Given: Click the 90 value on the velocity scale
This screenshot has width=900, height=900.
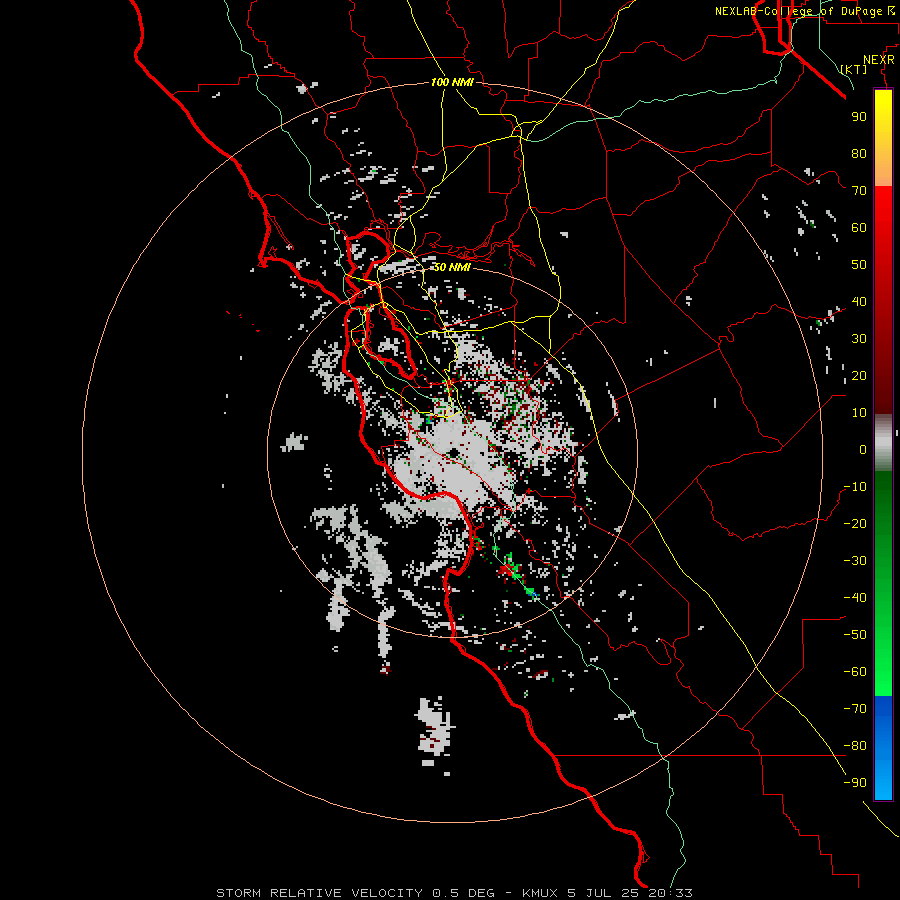Looking at the screenshot, I should [859, 117].
